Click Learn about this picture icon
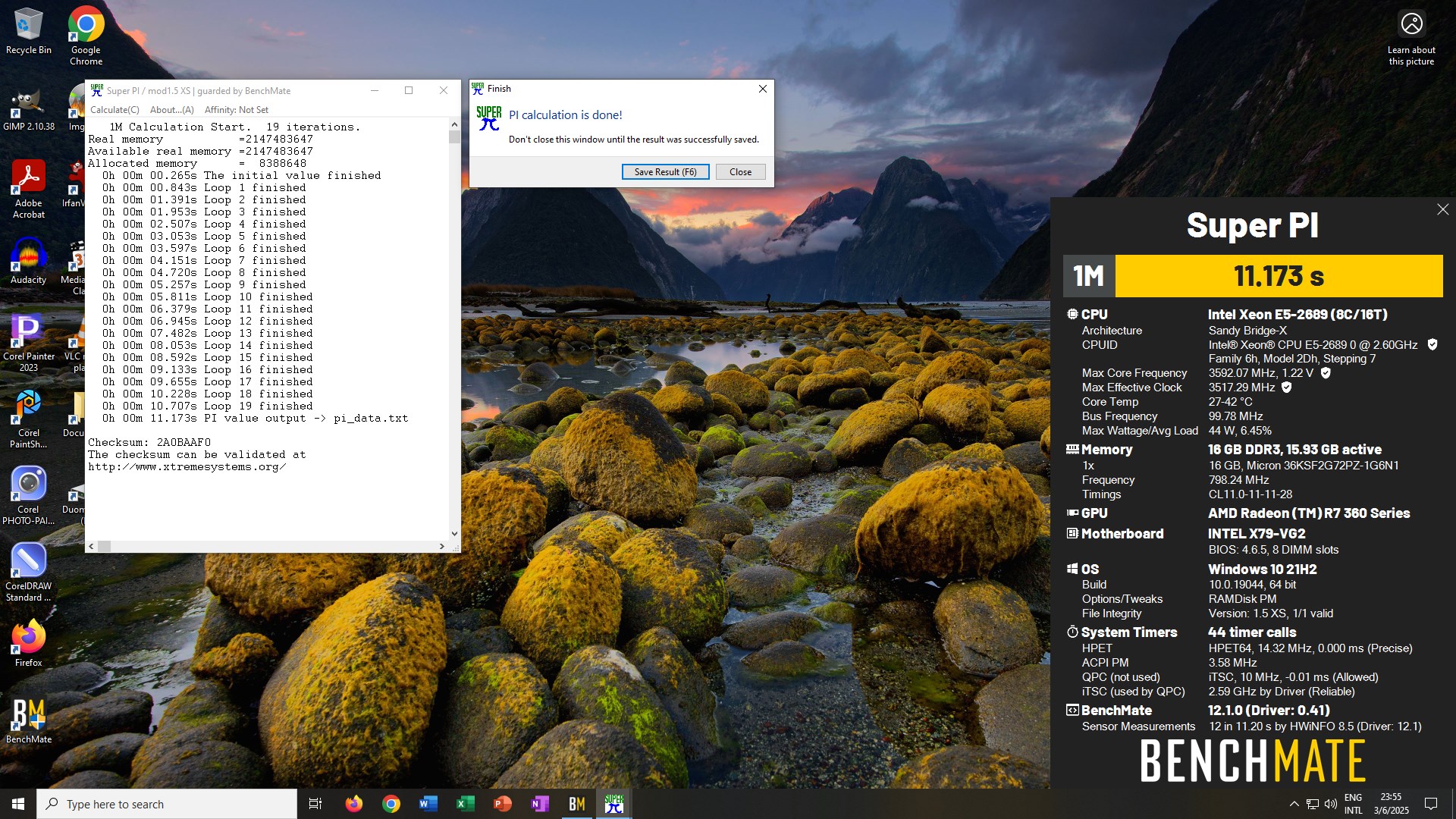 tap(1411, 38)
